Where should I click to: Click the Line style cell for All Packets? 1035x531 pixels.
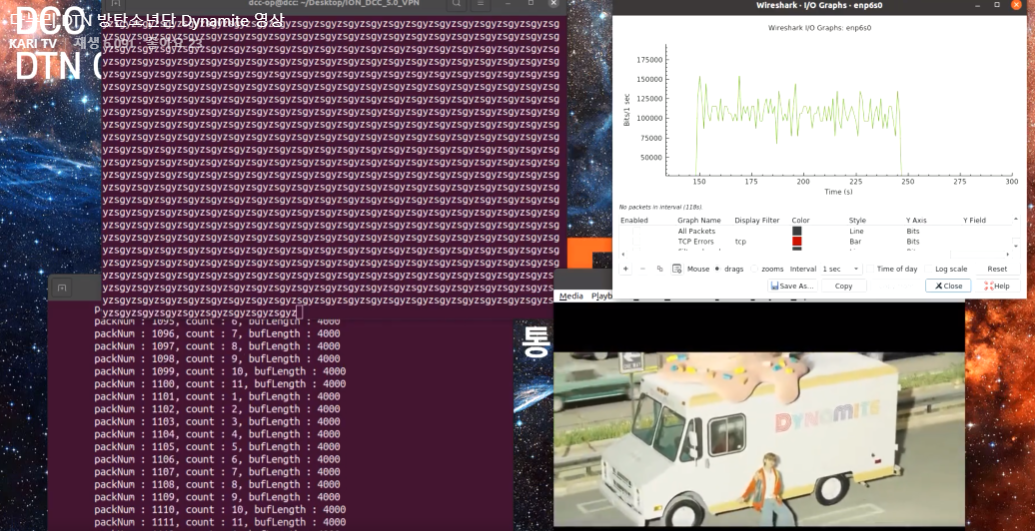pyautogui.click(x=855, y=231)
